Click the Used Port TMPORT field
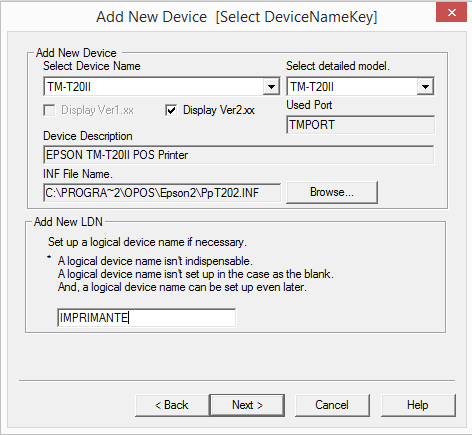This screenshot has width=472, height=435. 360,125
